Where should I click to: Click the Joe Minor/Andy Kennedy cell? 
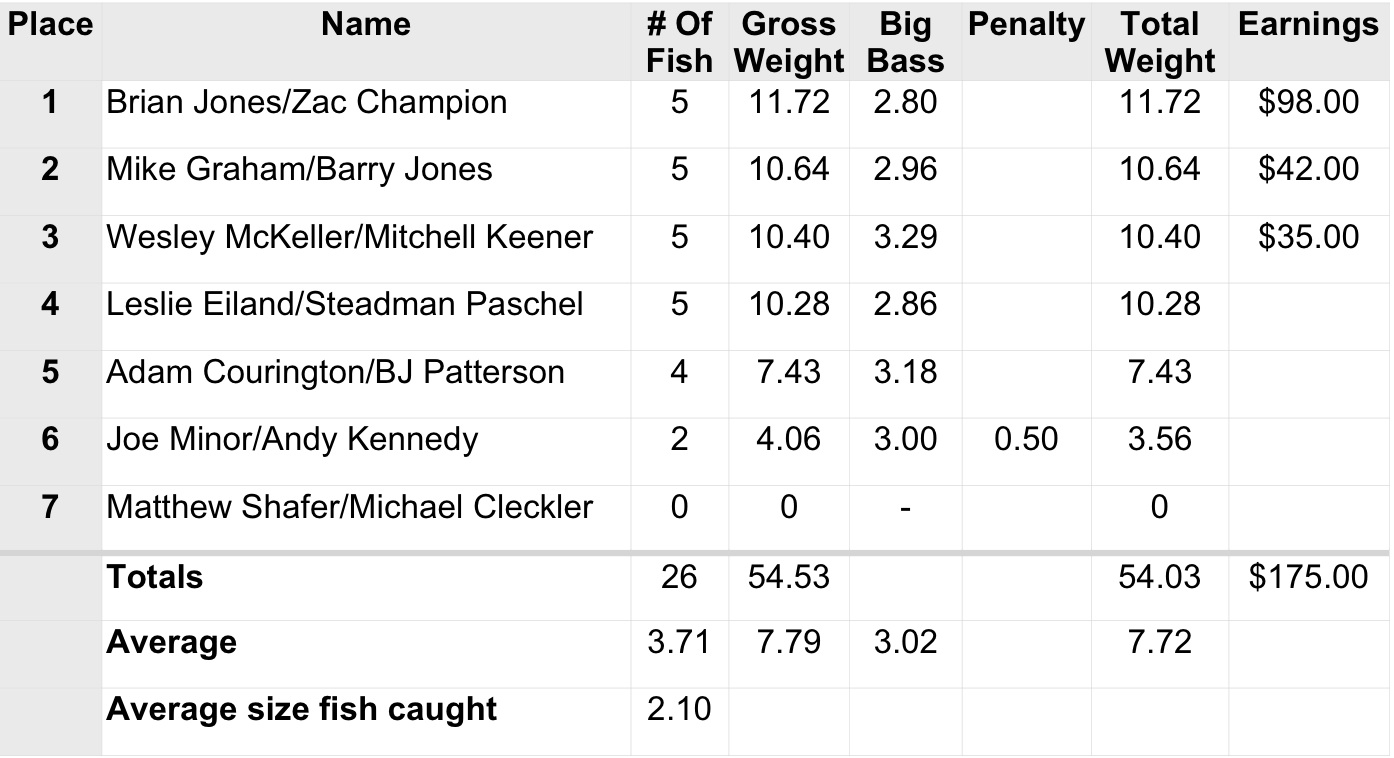tap(292, 439)
